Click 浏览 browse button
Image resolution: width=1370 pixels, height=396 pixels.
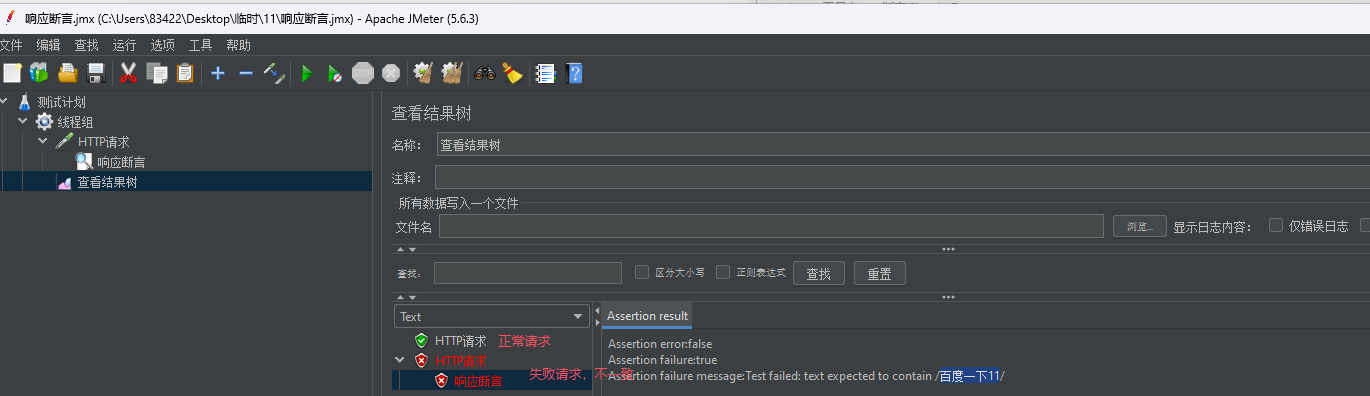click(x=1140, y=226)
